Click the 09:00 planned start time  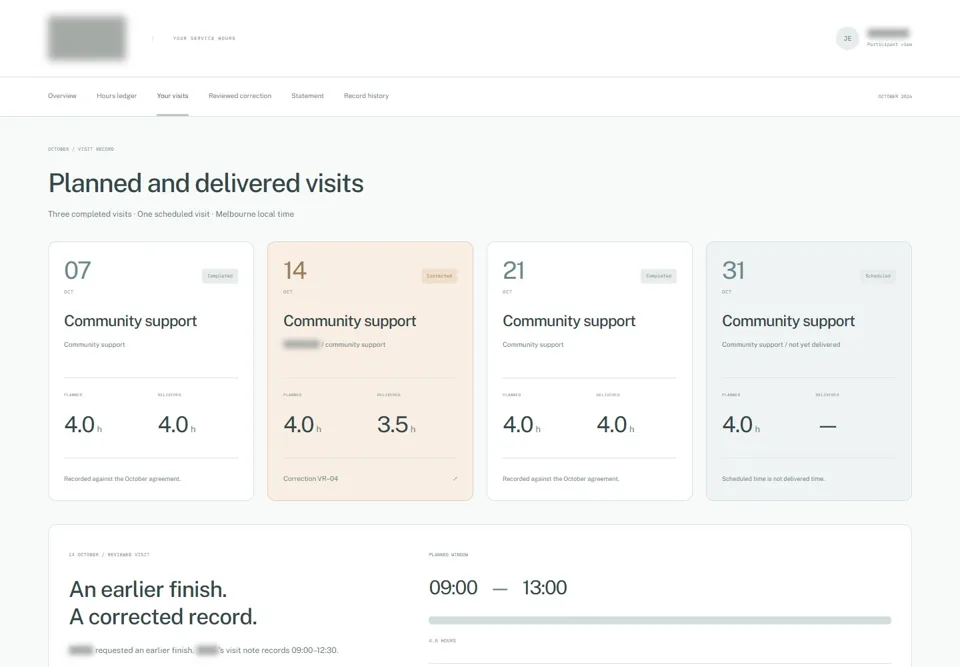point(453,587)
